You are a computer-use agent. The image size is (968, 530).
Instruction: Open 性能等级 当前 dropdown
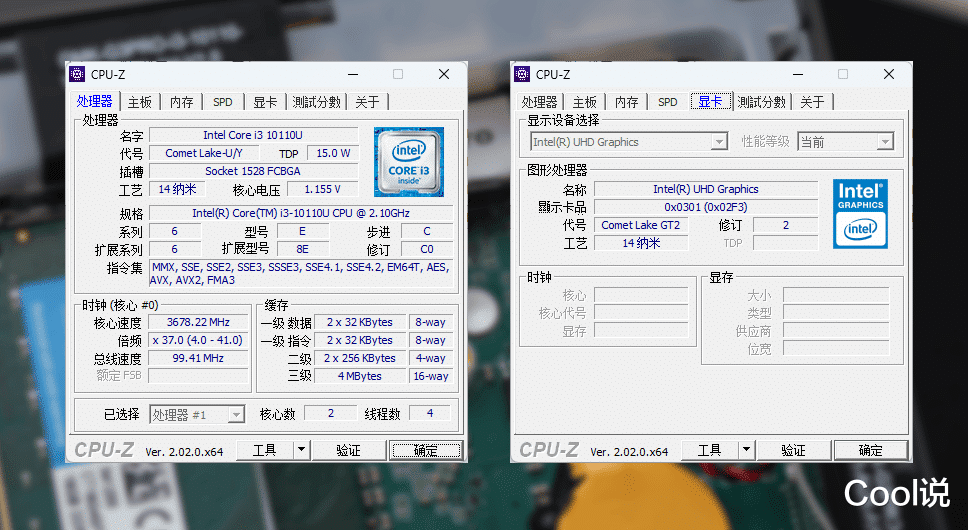[845, 142]
